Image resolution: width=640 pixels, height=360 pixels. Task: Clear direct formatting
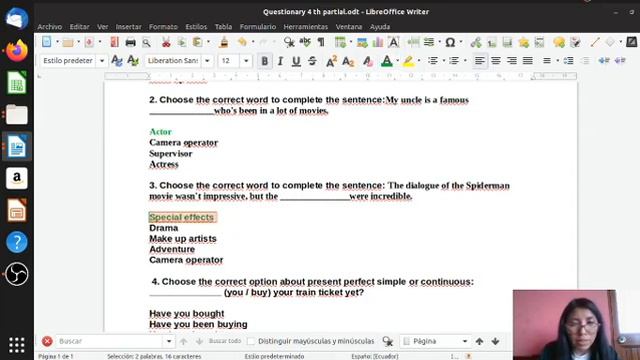click(368, 61)
